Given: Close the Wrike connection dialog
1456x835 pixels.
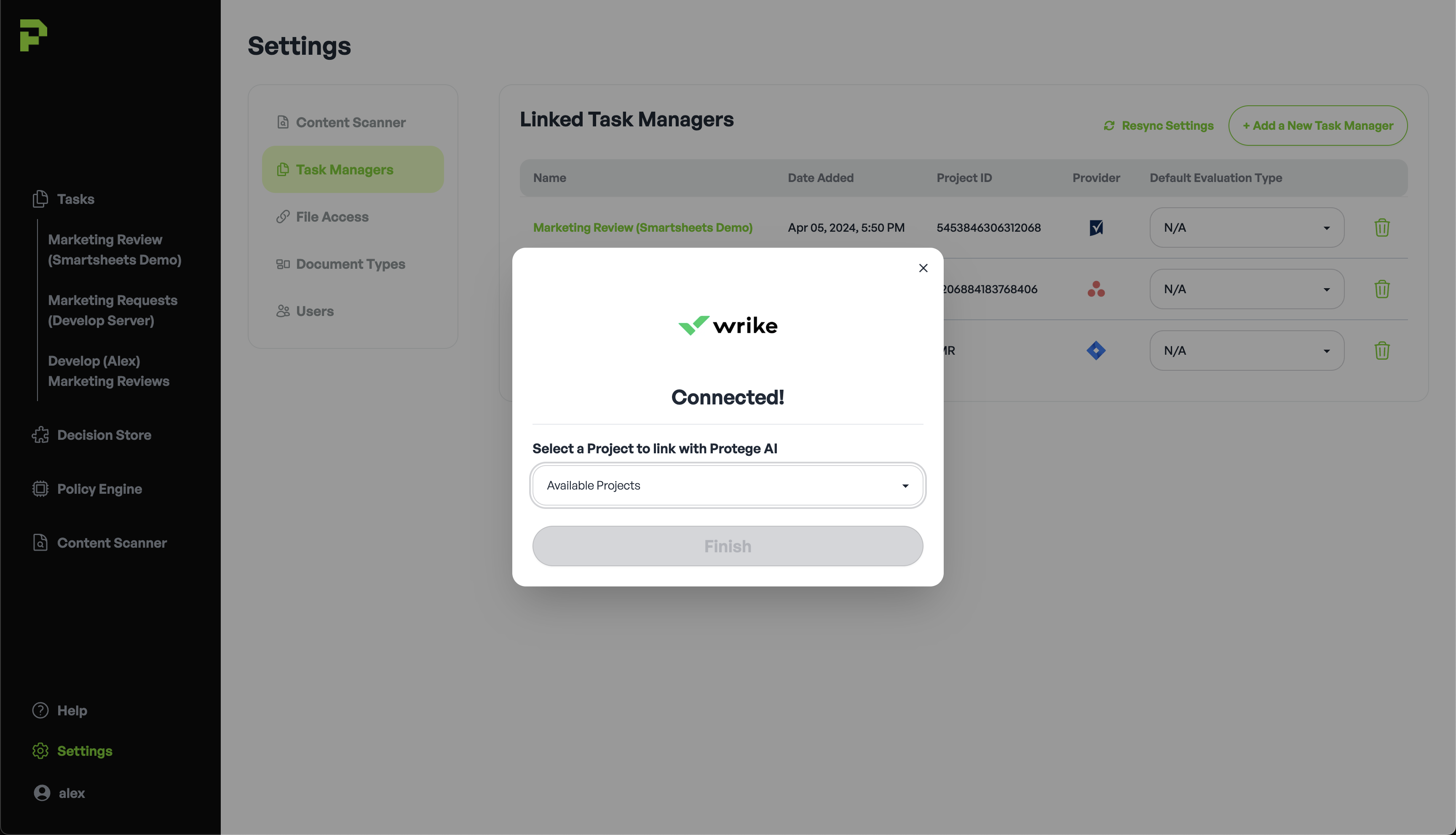Looking at the screenshot, I should tap(923, 268).
